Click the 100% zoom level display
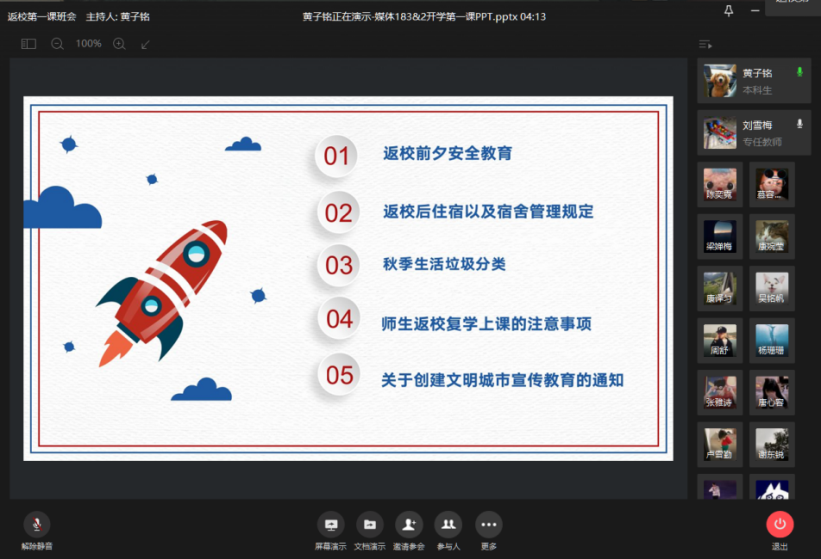Screen dimensions: 821x559 pyautogui.click(x=88, y=44)
